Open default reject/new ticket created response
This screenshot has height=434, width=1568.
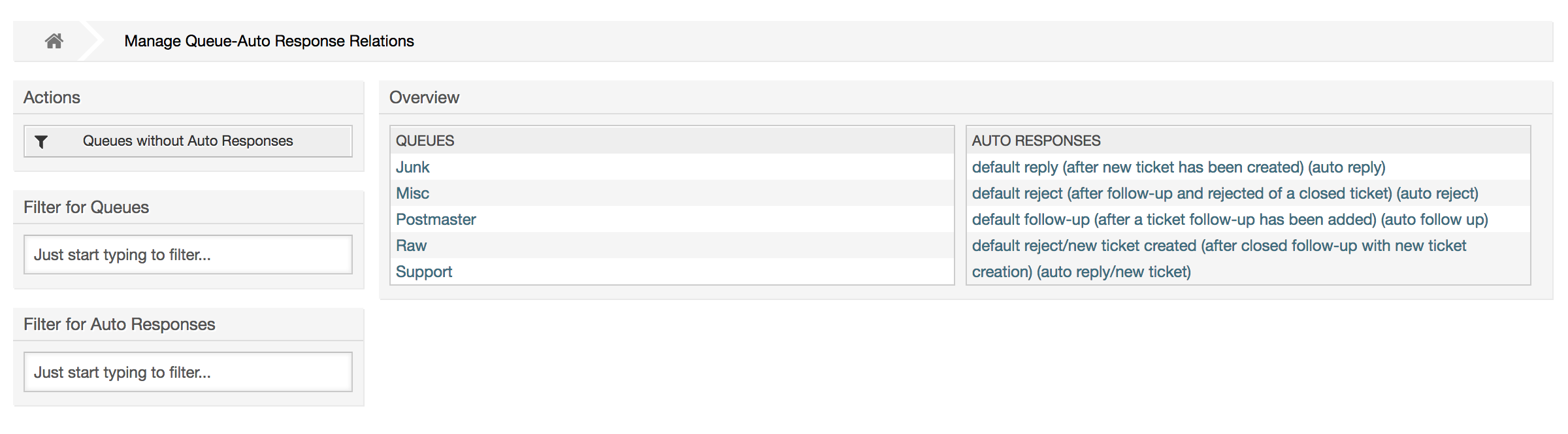point(1219,259)
